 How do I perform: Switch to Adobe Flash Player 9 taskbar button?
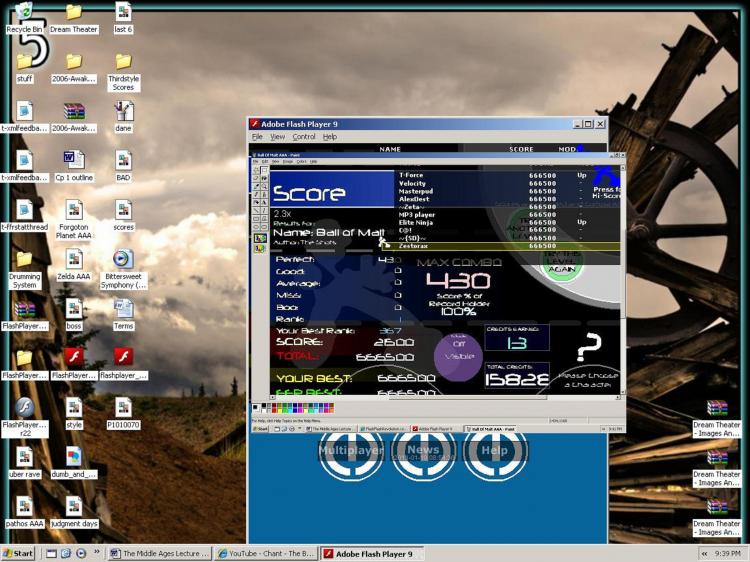pos(372,553)
